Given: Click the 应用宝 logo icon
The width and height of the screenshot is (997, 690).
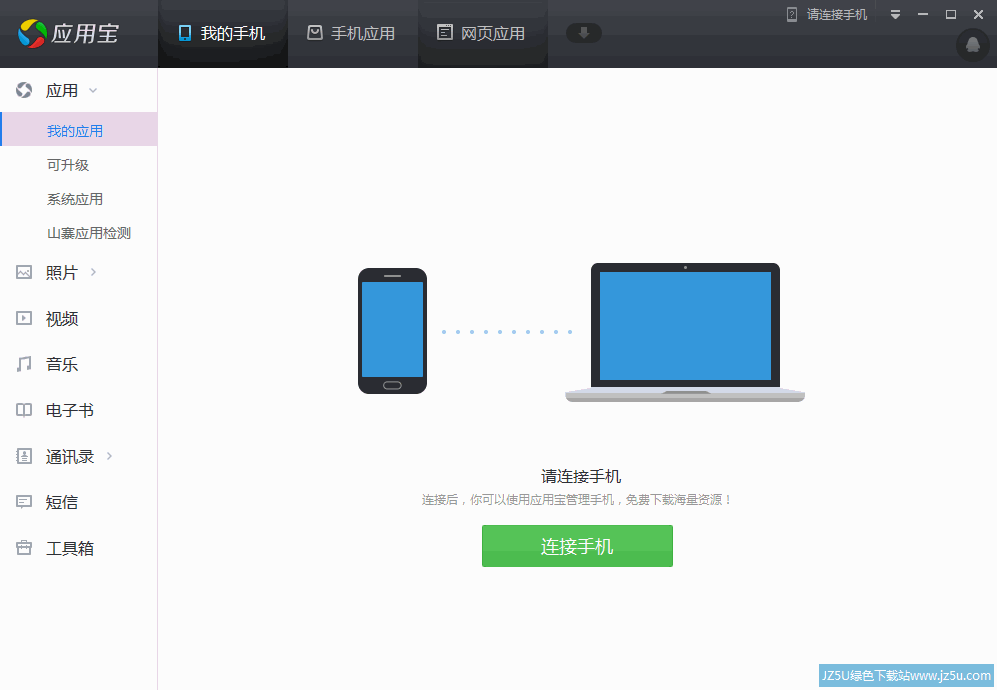Looking at the screenshot, I should [x=32, y=33].
